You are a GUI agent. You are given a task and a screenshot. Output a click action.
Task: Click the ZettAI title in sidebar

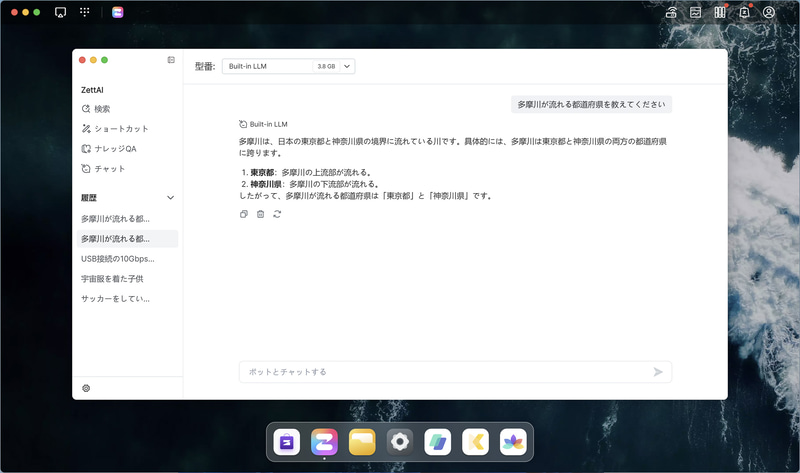[92, 90]
